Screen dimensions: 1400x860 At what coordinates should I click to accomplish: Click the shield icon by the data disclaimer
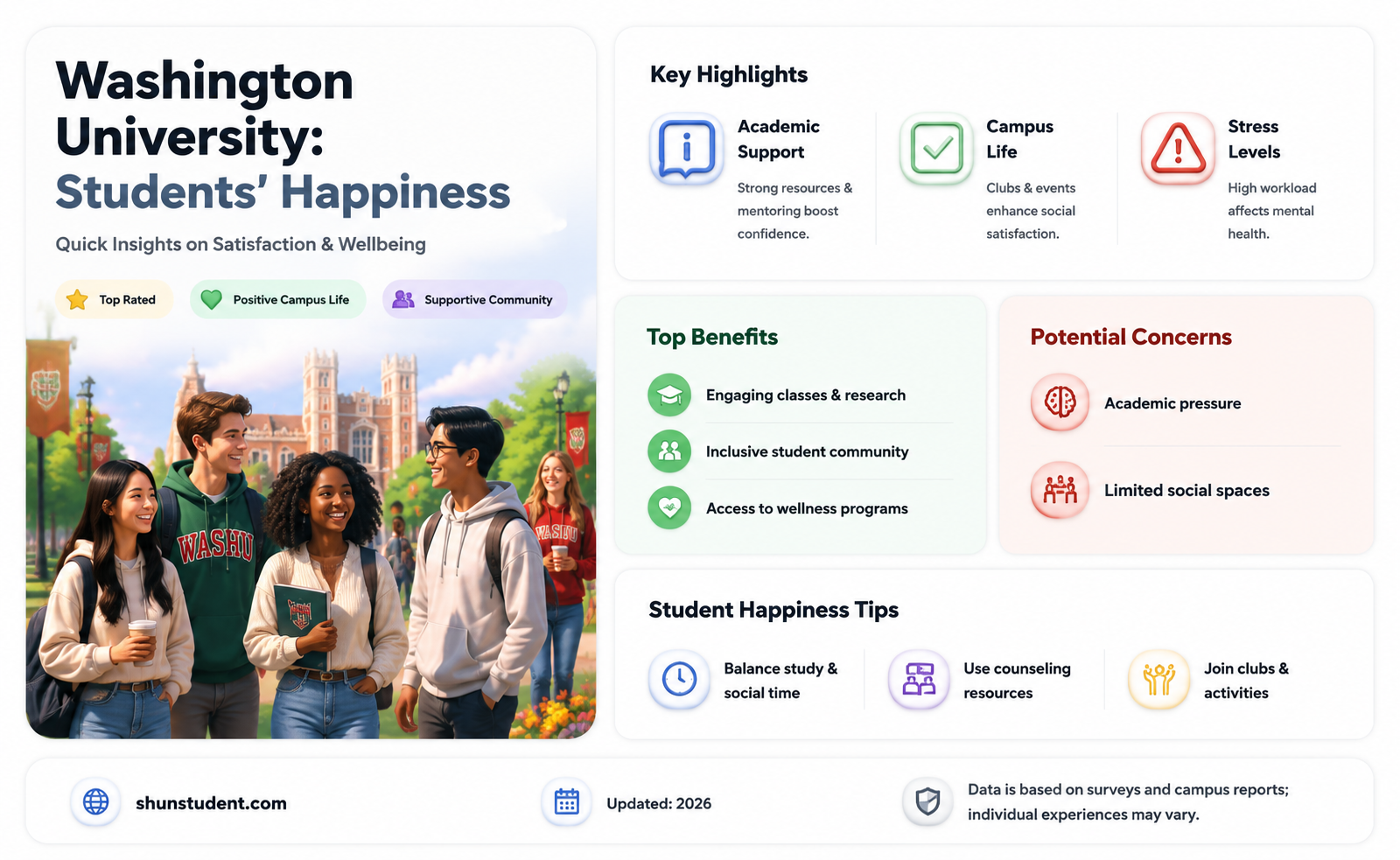(927, 801)
